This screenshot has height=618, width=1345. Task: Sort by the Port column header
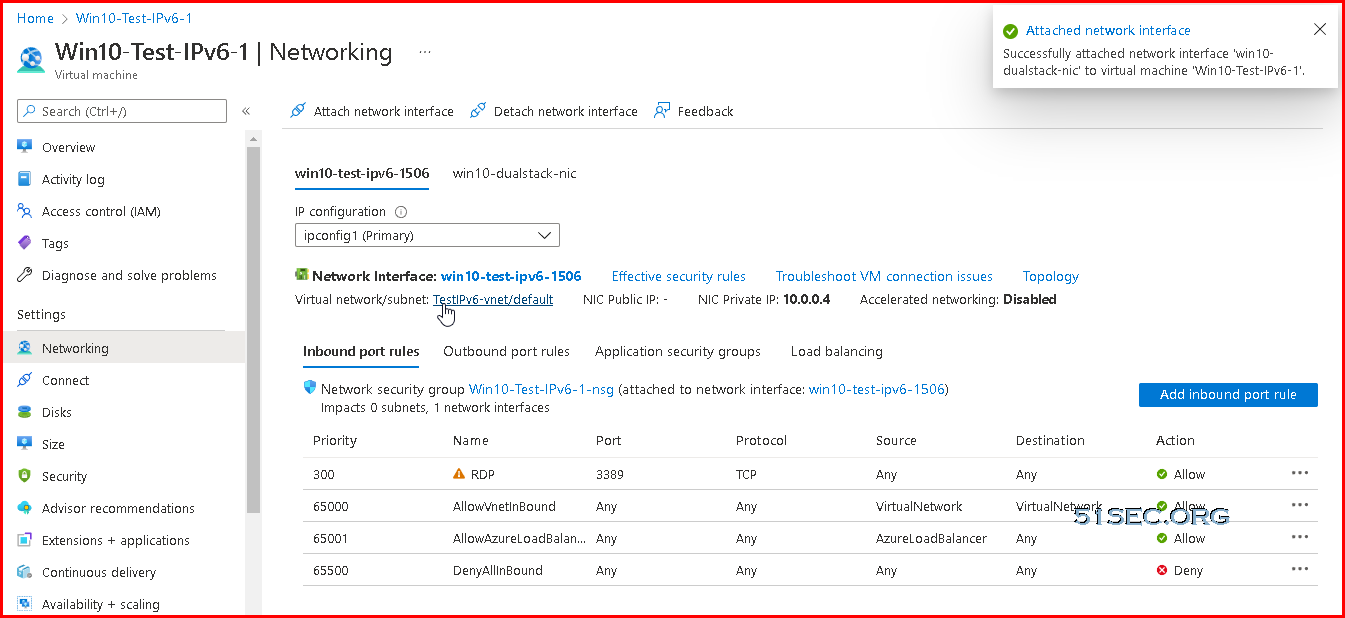pos(609,440)
